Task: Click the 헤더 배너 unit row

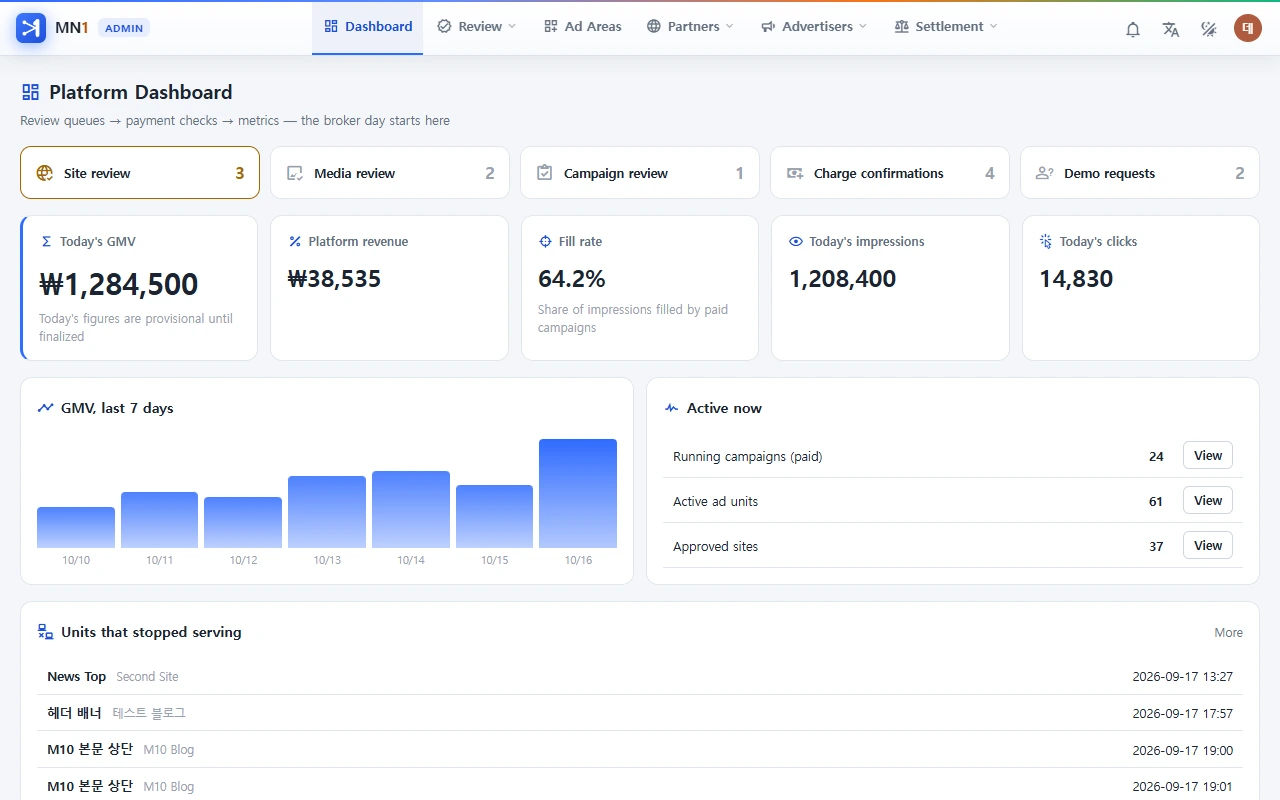Action: pyautogui.click(x=640, y=713)
